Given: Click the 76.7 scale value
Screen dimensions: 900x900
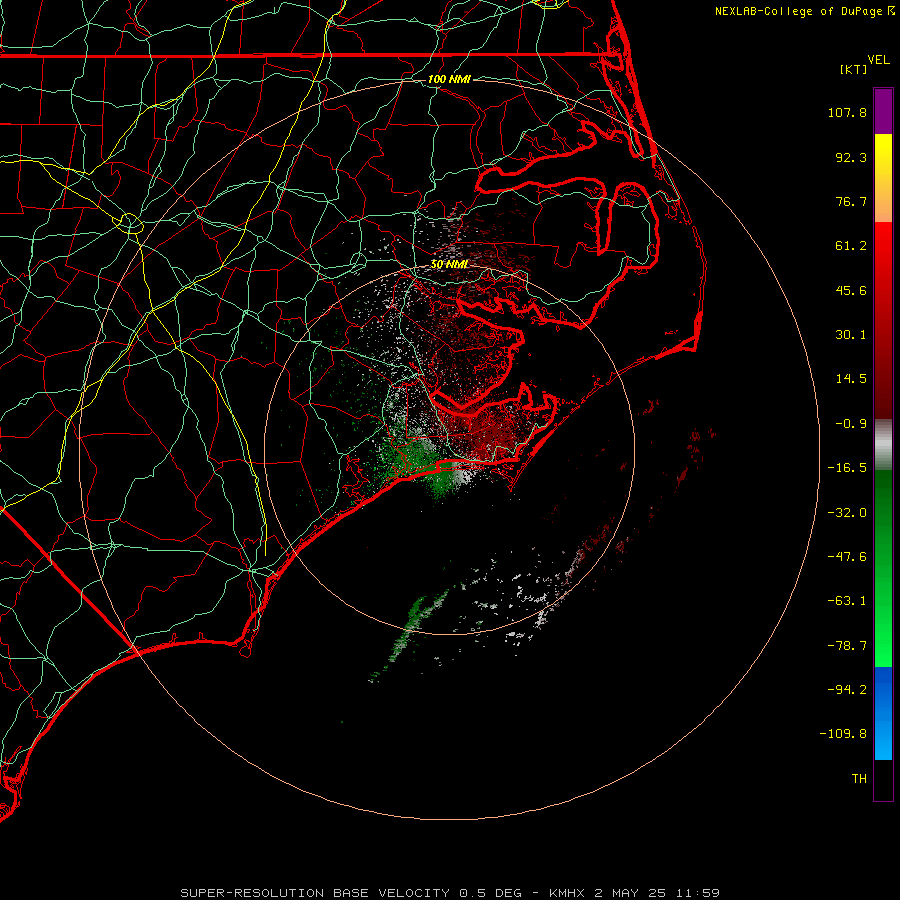Looking at the screenshot, I should [x=851, y=201].
